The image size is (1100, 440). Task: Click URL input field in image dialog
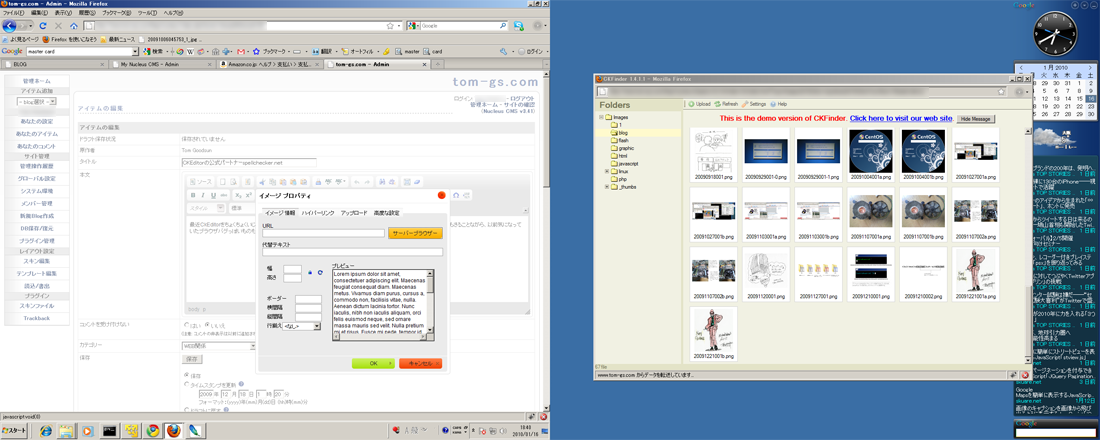click(323, 233)
